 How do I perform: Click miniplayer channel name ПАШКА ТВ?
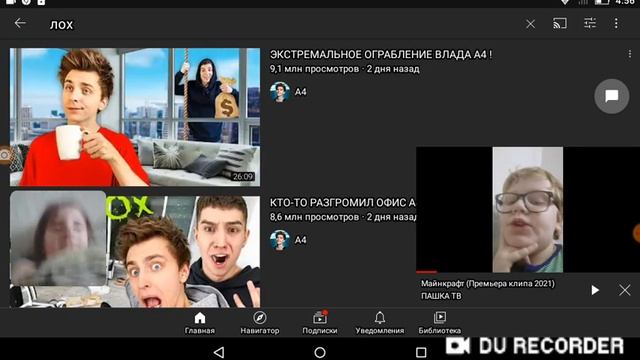(x=441, y=296)
